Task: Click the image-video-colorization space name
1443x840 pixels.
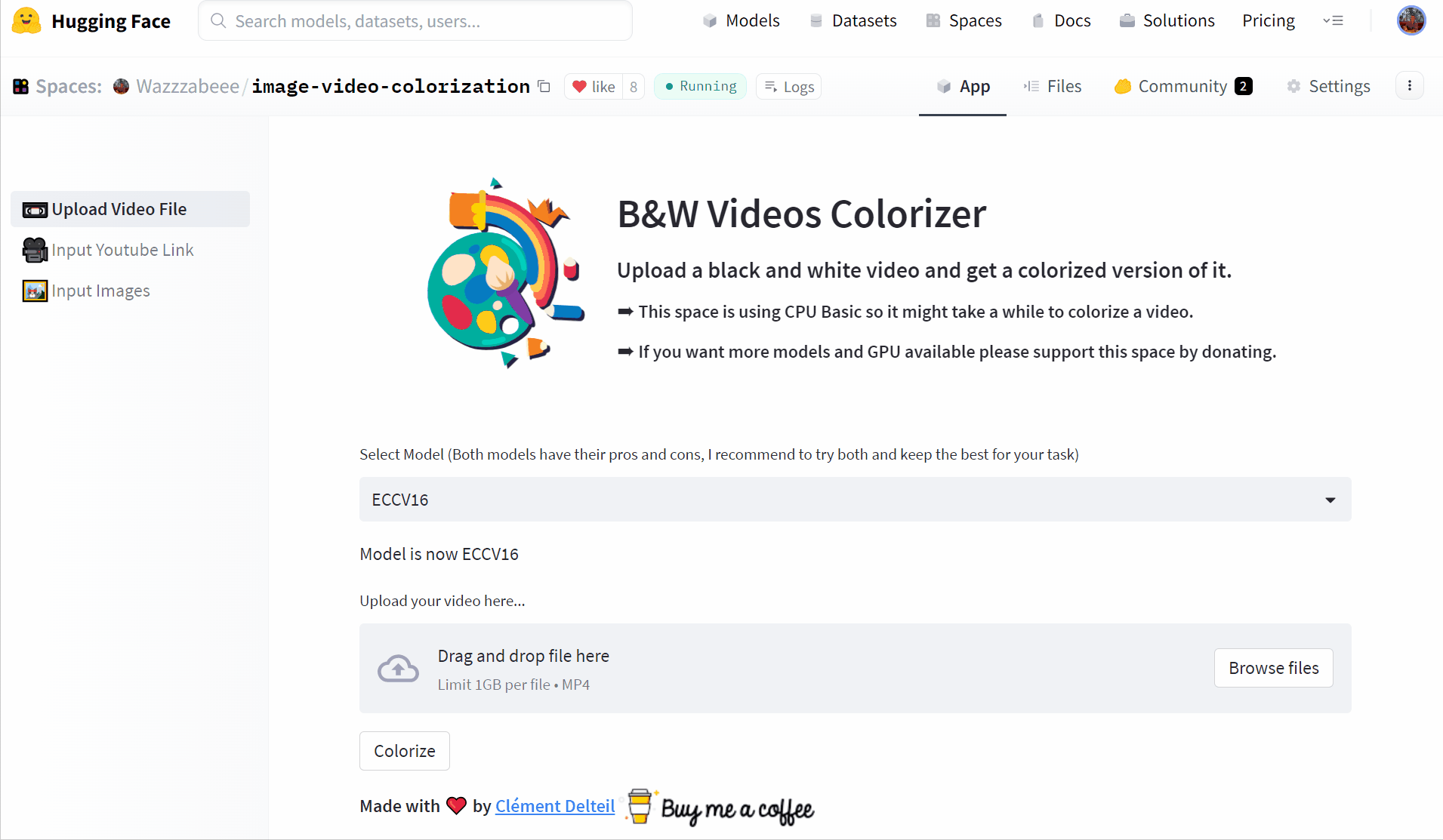Action: tap(390, 87)
